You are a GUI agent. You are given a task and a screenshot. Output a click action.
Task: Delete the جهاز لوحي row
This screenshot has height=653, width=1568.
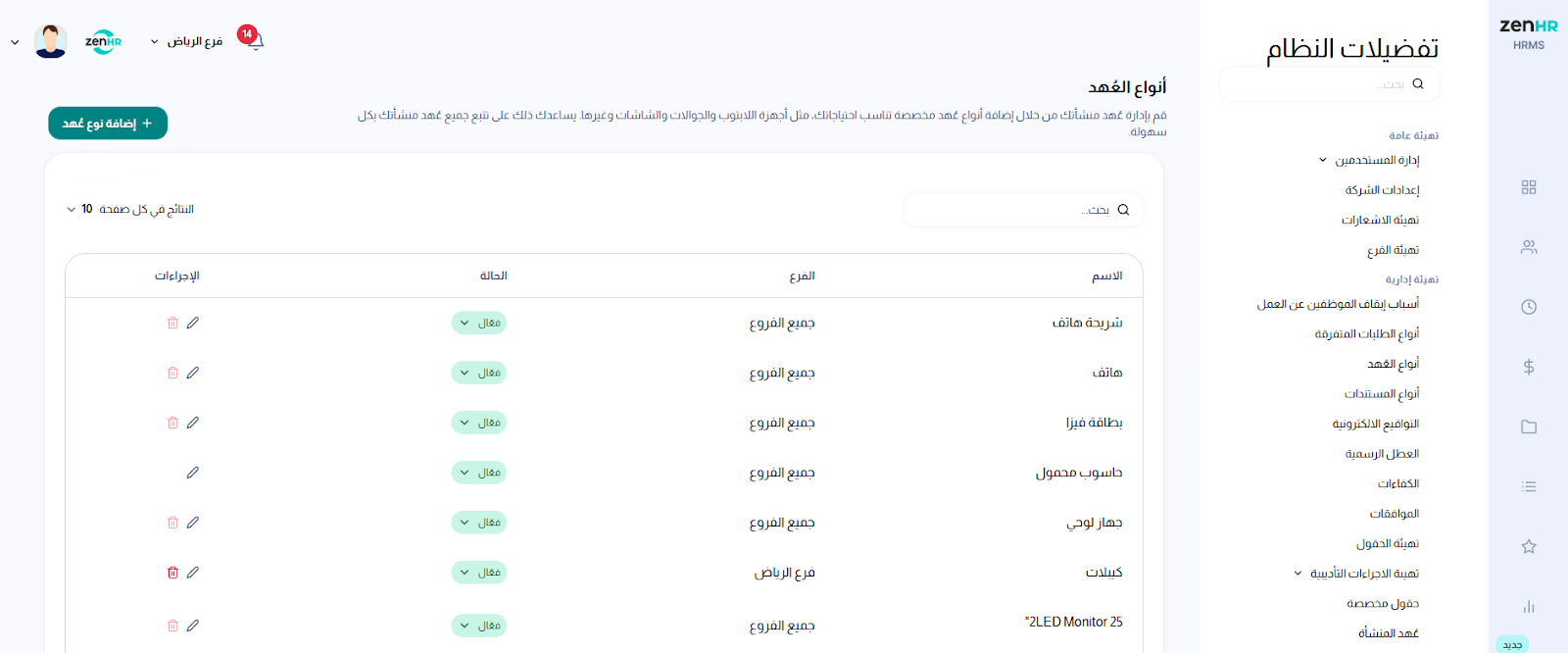[x=172, y=523]
